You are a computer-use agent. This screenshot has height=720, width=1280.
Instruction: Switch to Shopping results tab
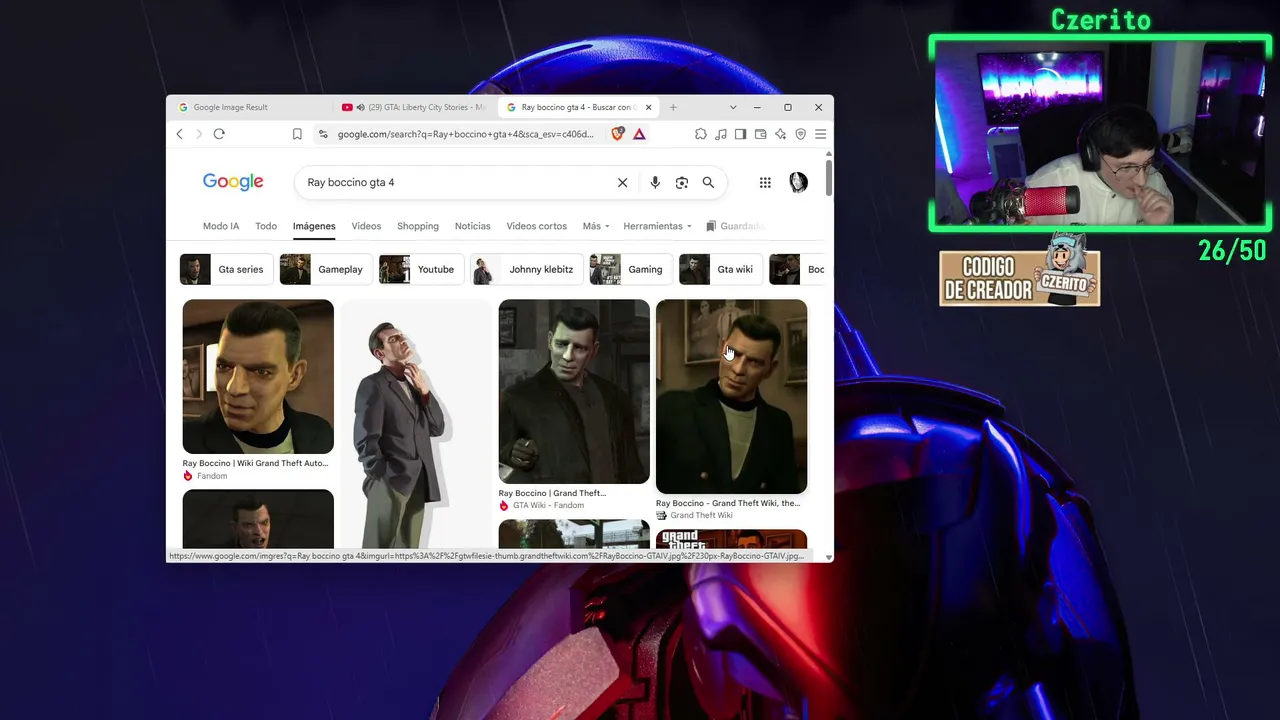(x=418, y=226)
